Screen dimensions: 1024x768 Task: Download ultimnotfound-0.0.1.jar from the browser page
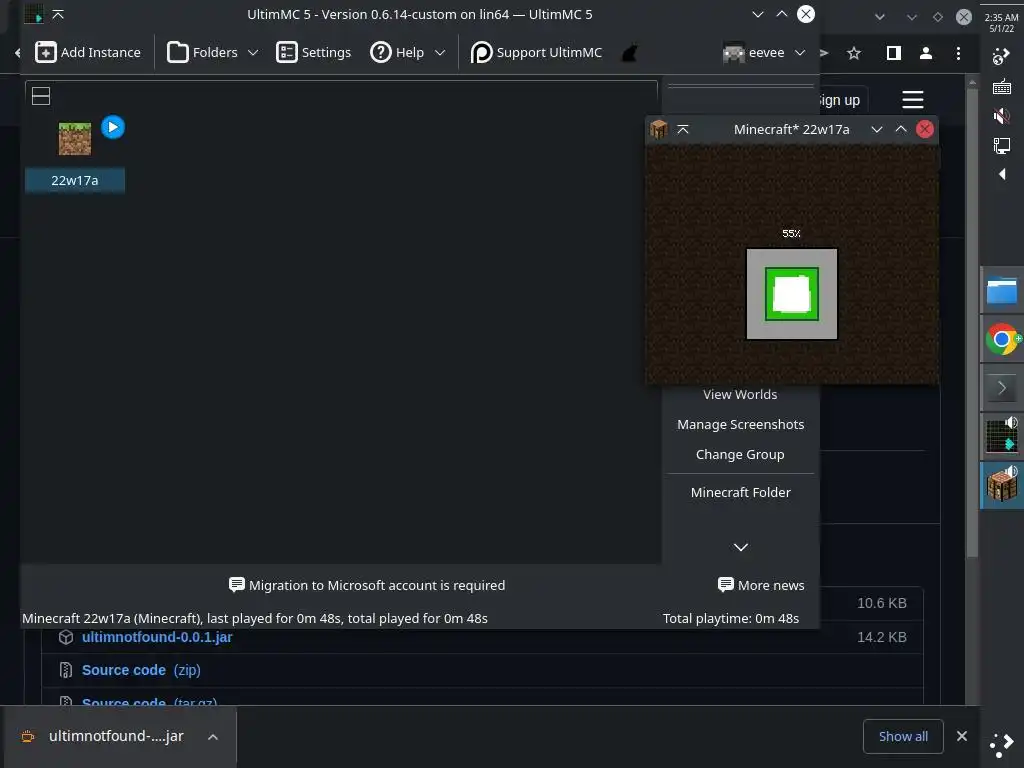coord(157,637)
